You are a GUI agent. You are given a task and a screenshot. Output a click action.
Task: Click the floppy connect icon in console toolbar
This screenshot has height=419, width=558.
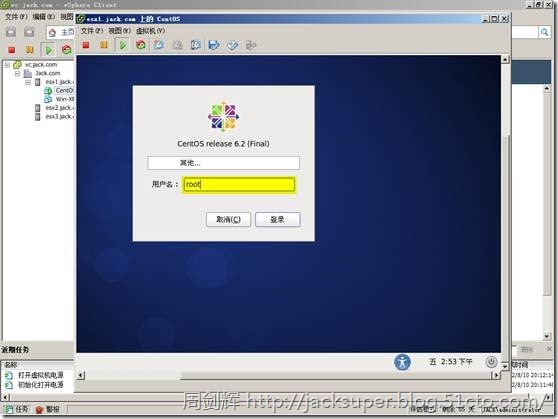214,45
